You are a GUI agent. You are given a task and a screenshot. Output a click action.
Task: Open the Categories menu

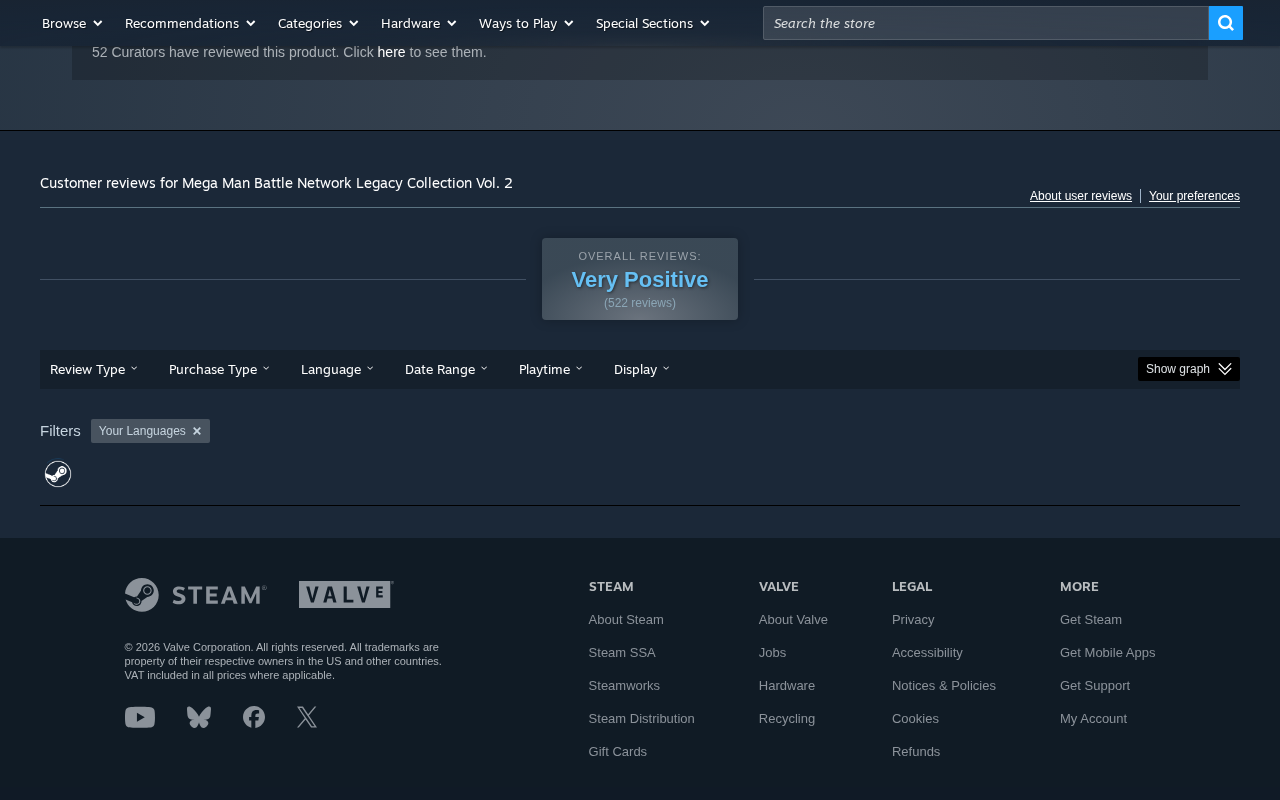(318, 23)
